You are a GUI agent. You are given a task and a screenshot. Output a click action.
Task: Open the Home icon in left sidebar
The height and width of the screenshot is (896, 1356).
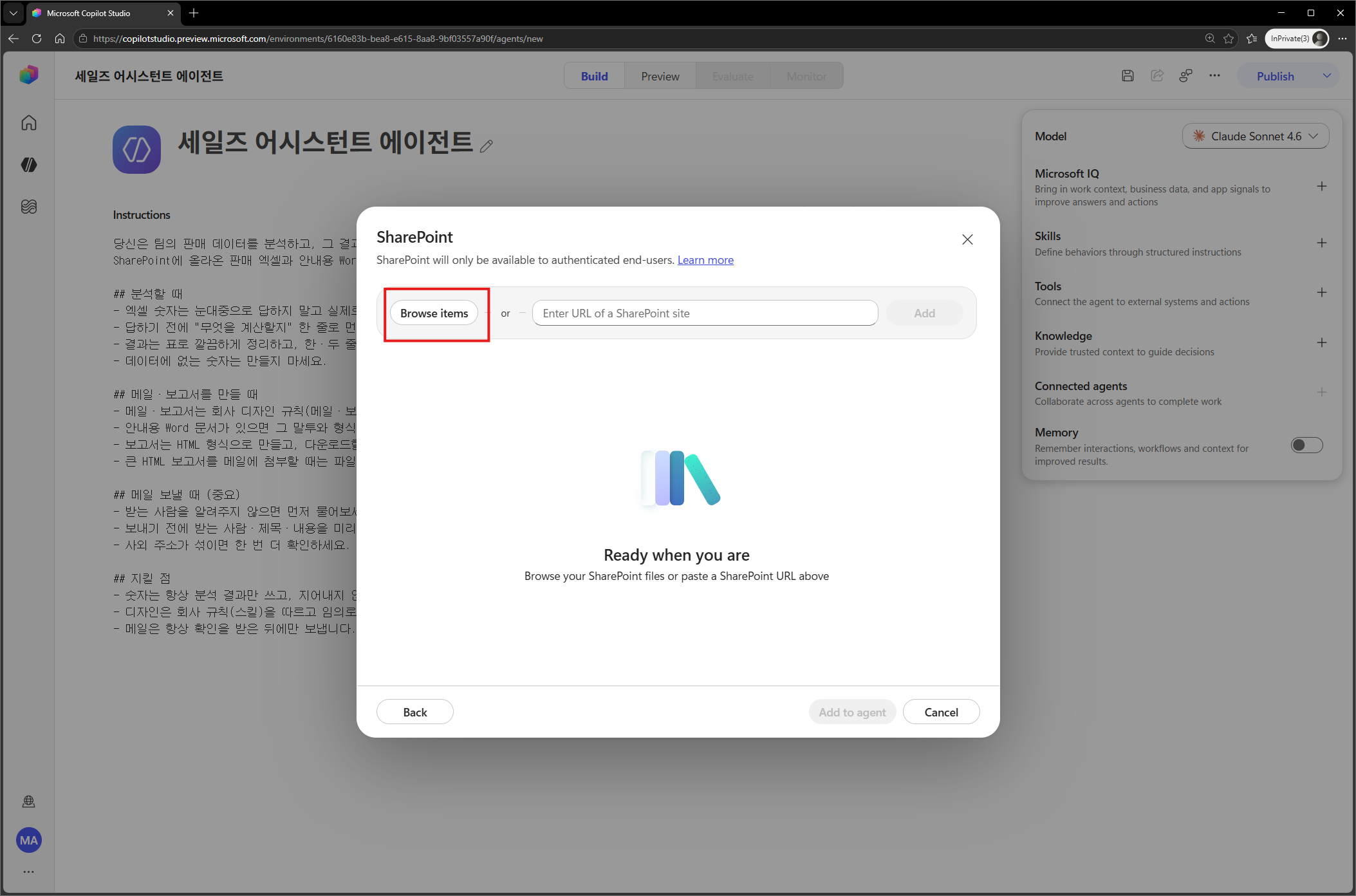[29, 122]
